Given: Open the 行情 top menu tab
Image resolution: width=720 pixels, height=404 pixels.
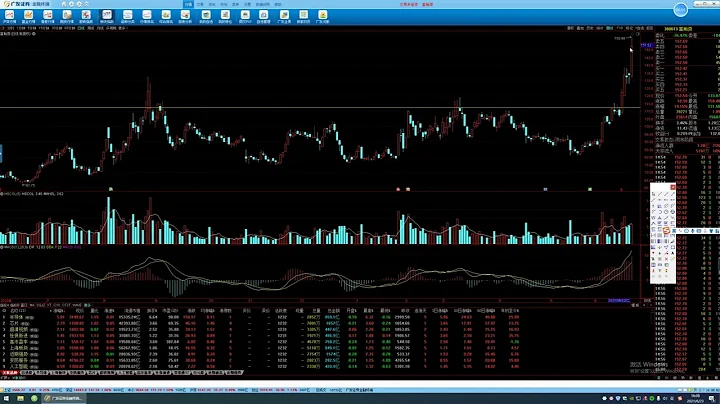Looking at the screenshot, I should [x=188, y=4].
